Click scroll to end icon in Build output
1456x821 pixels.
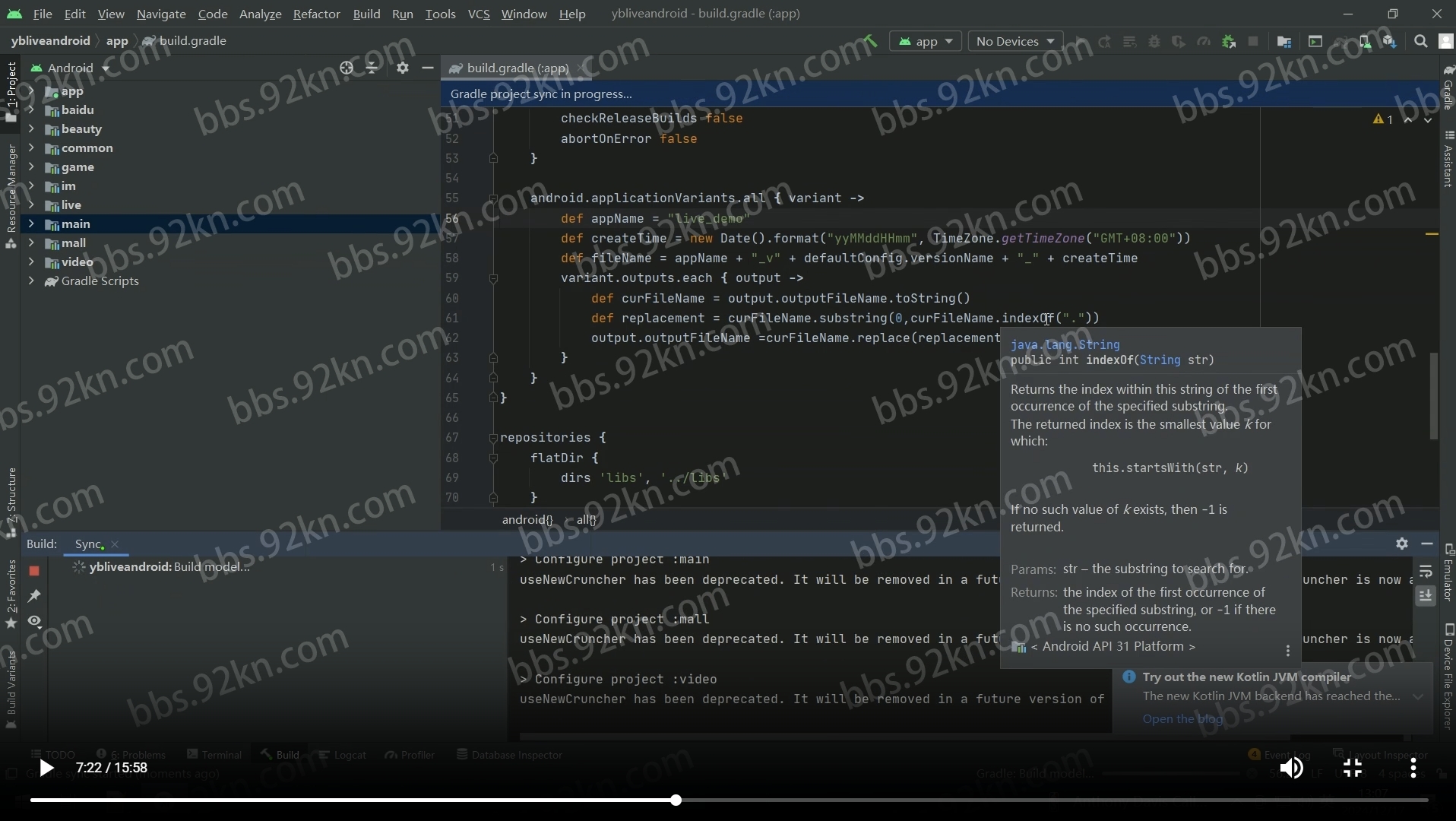coord(1426,596)
